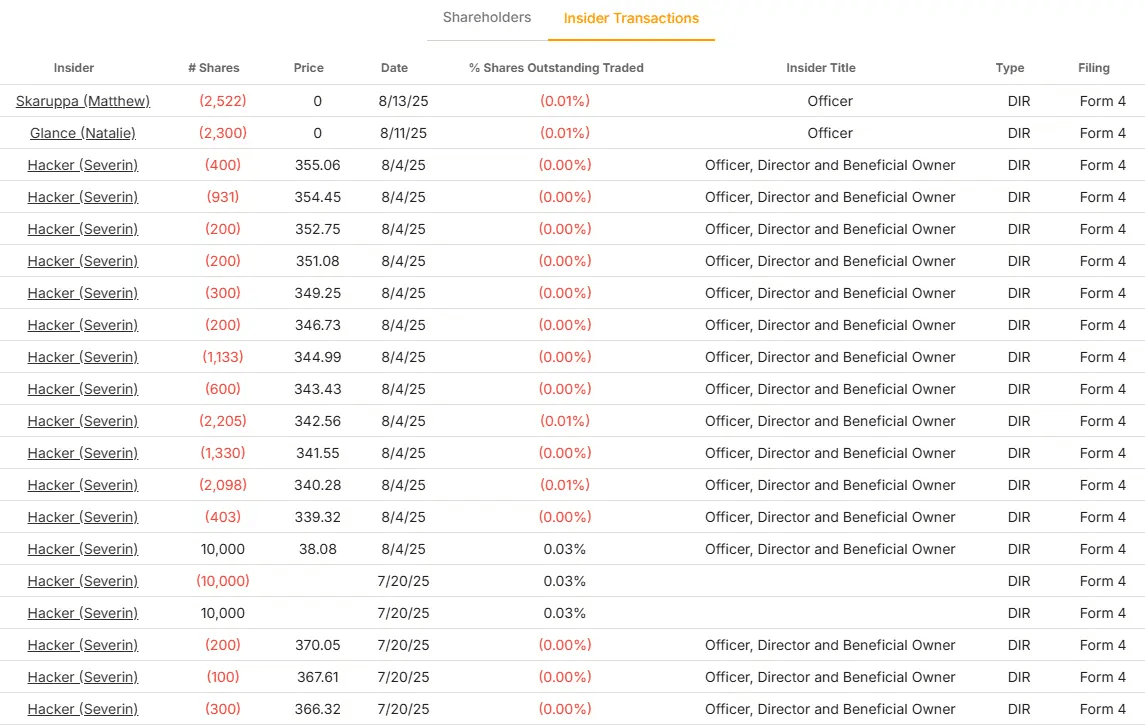Sort by the Insider column header
The width and height of the screenshot is (1145, 725).
[74, 68]
